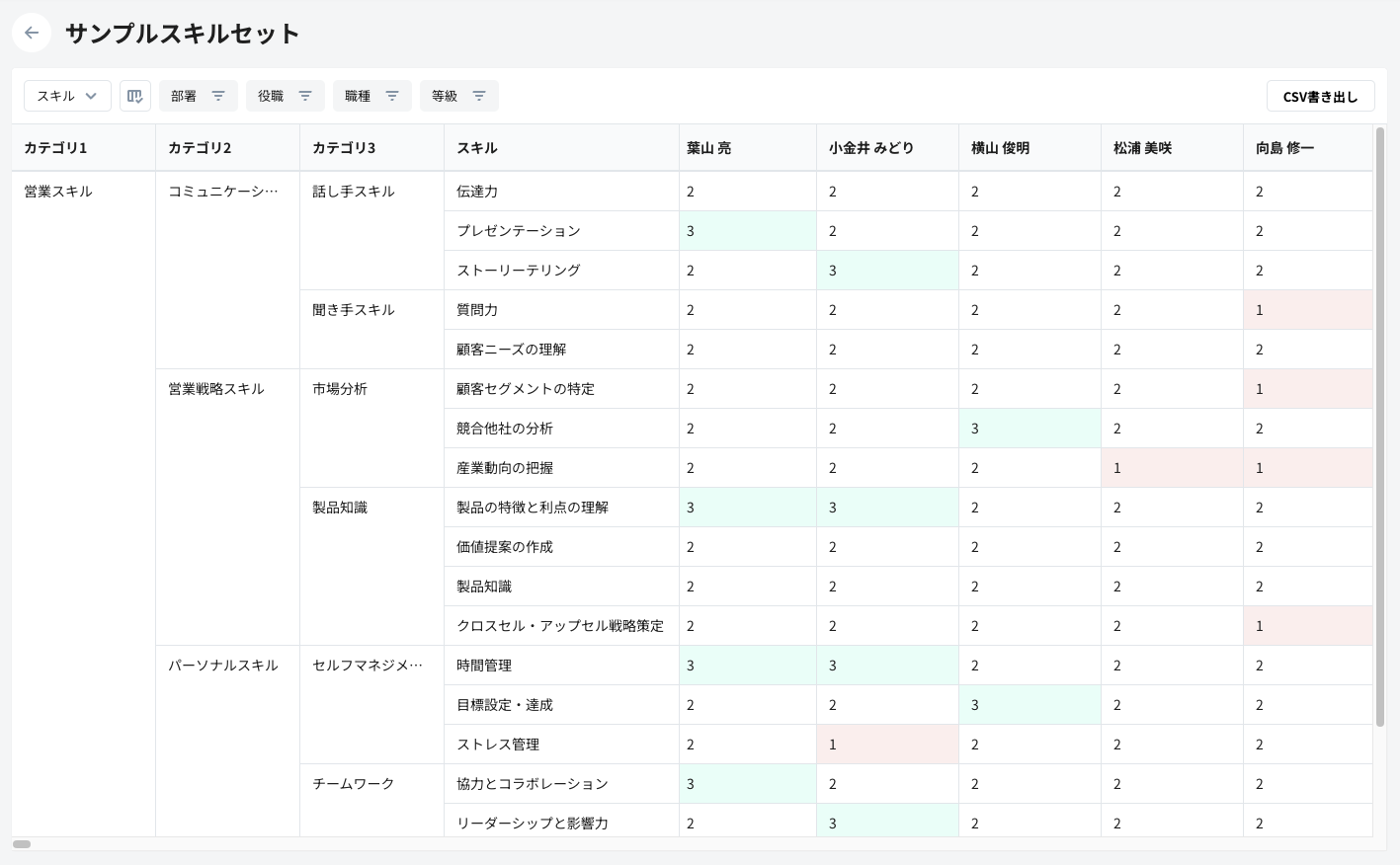The width and height of the screenshot is (1400, 865).
Task: Click the filter icon beside 役職
Action: pos(305,96)
